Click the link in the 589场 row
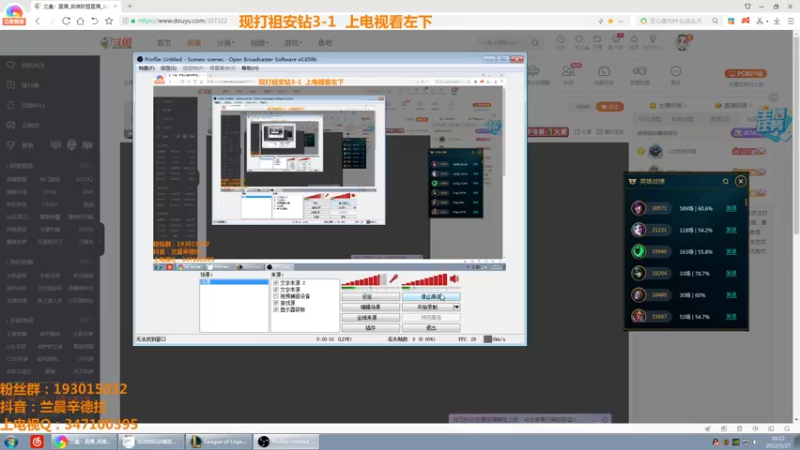The width and height of the screenshot is (800, 450). (731, 208)
